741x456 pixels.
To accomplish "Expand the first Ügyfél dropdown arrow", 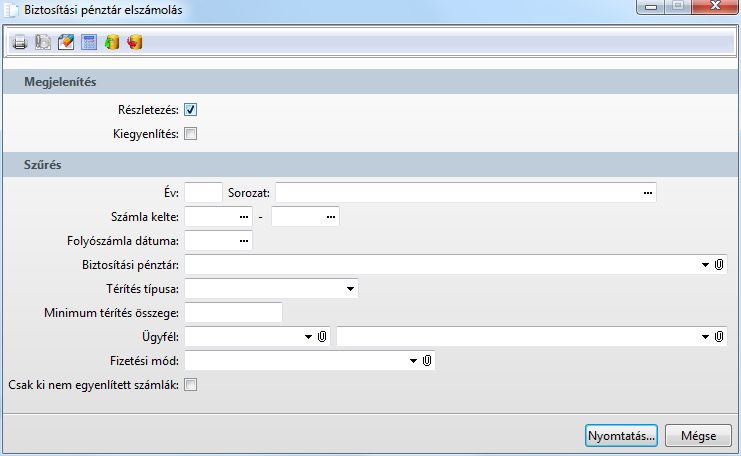I will (x=308, y=337).
